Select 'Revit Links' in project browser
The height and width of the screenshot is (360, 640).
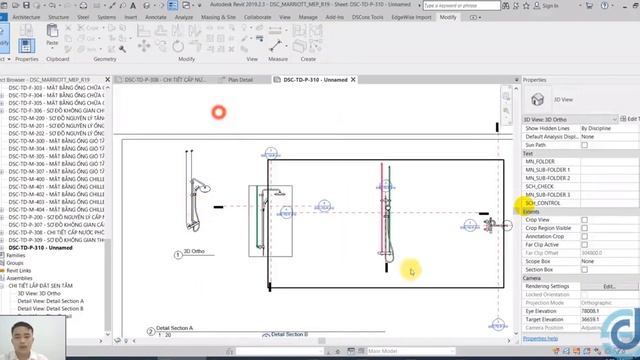pos(19,271)
